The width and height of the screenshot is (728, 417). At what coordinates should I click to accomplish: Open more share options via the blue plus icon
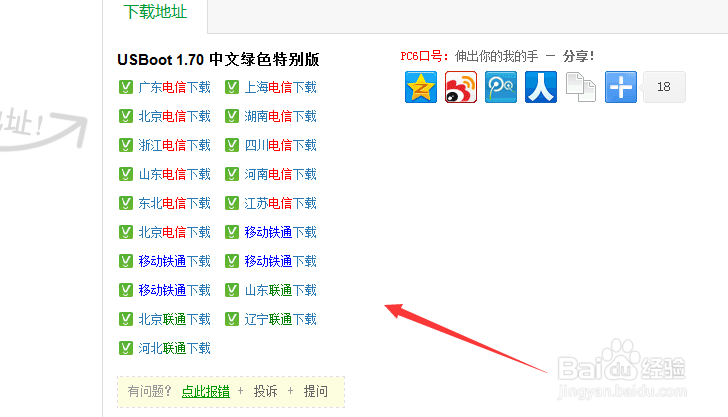pyautogui.click(x=620, y=87)
